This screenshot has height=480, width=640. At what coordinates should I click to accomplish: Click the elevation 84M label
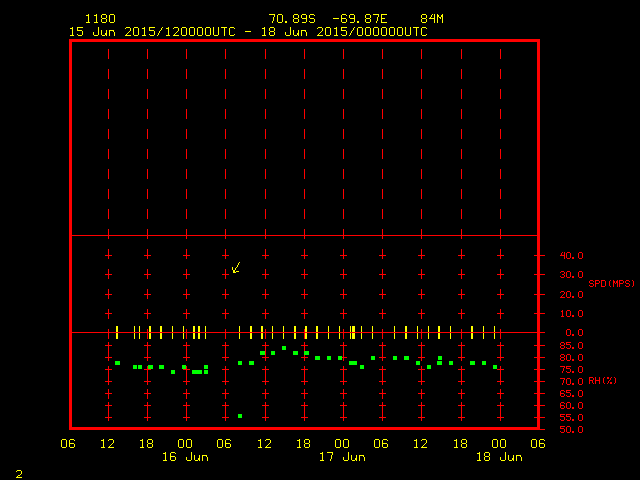[x=432, y=19]
